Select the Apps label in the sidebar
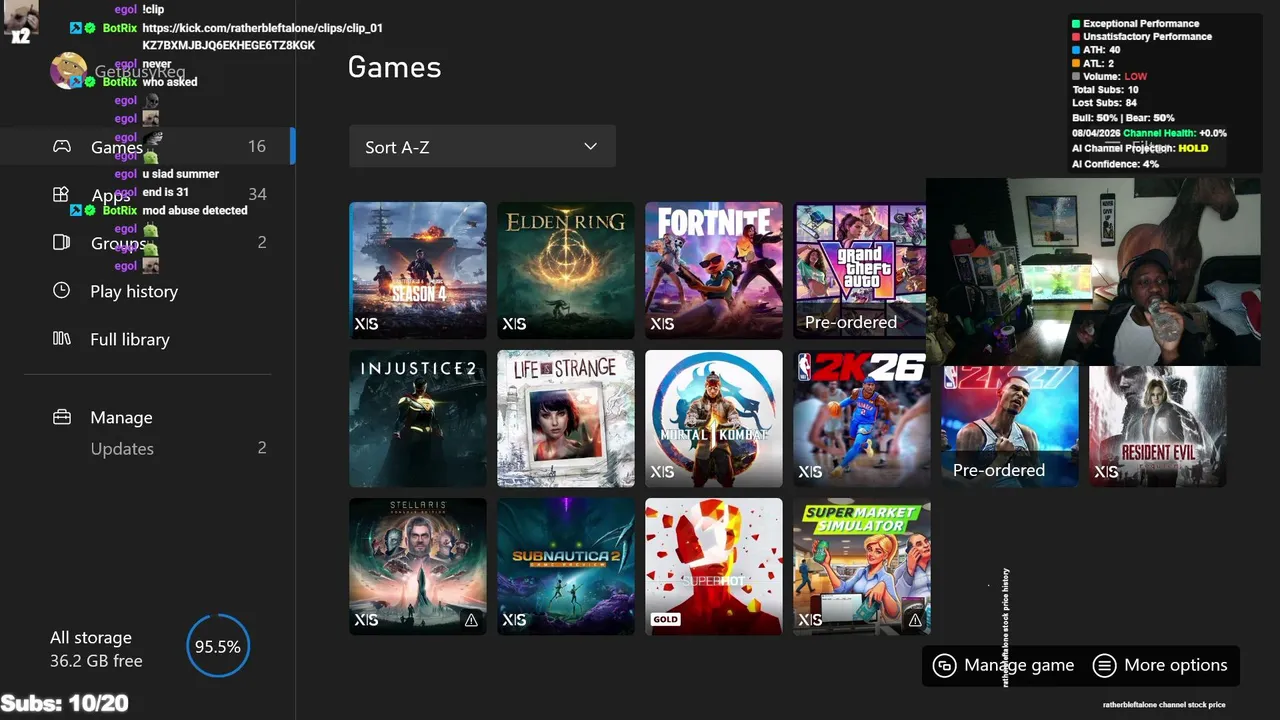The width and height of the screenshot is (1280, 720). [x=111, y=195]
